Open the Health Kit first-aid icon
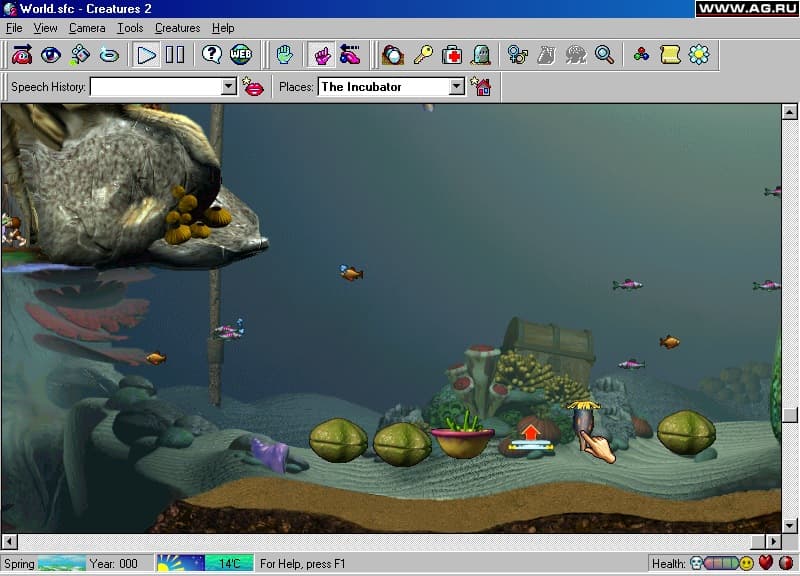The height and width of the screenshot is (576, 800). click(x=452, y=55)
